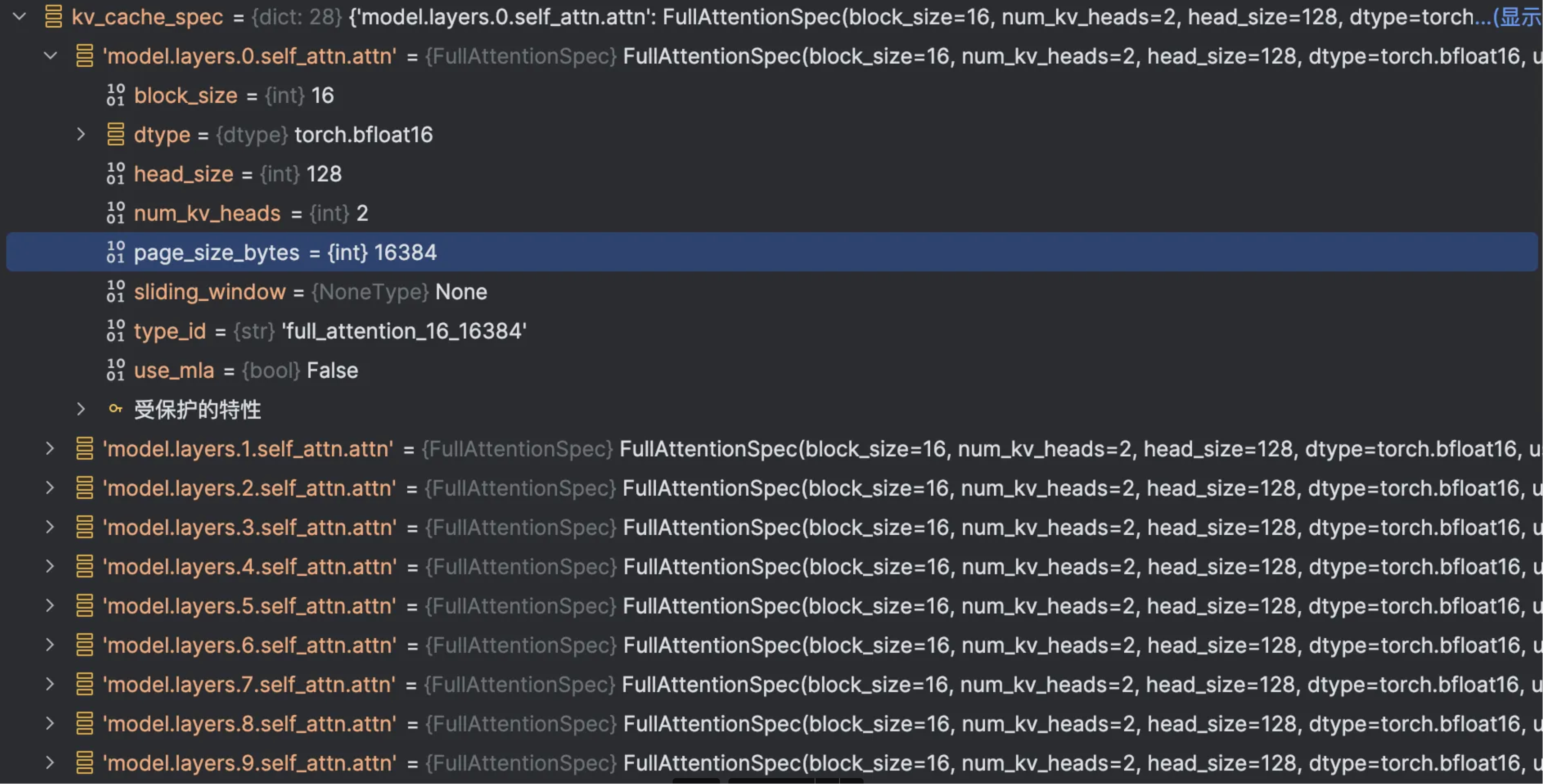Select the use_mla variable name
Image resolution: width=1543 pixels, height=784 pixels.
[x=174, y=371]
